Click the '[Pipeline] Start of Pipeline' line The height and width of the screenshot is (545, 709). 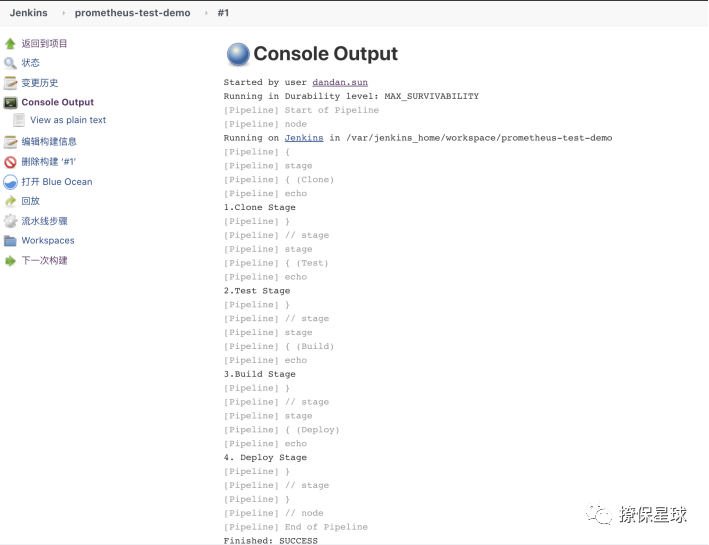tap(301, 110)
